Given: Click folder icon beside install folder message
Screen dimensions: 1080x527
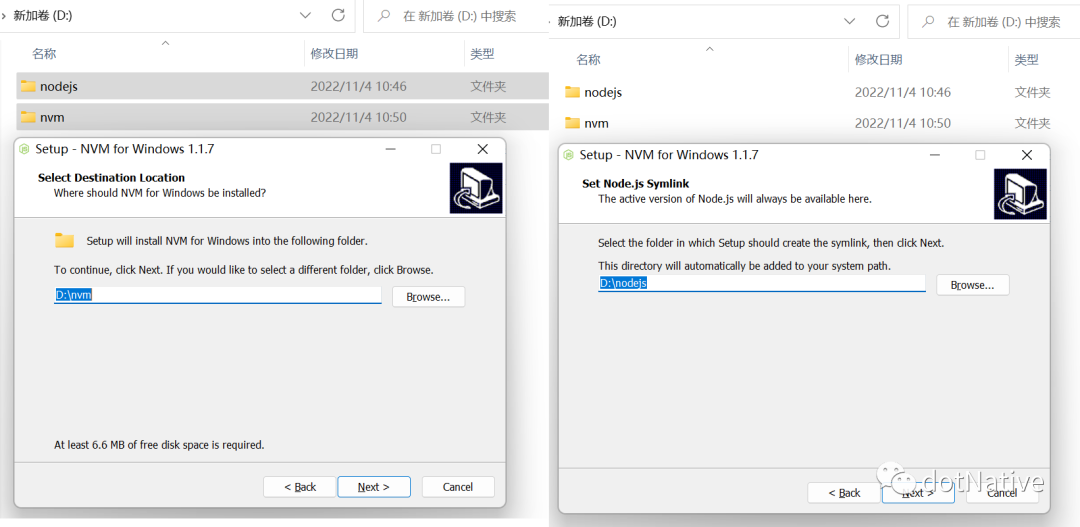Looking at the screenshot, I should point(64,240).
